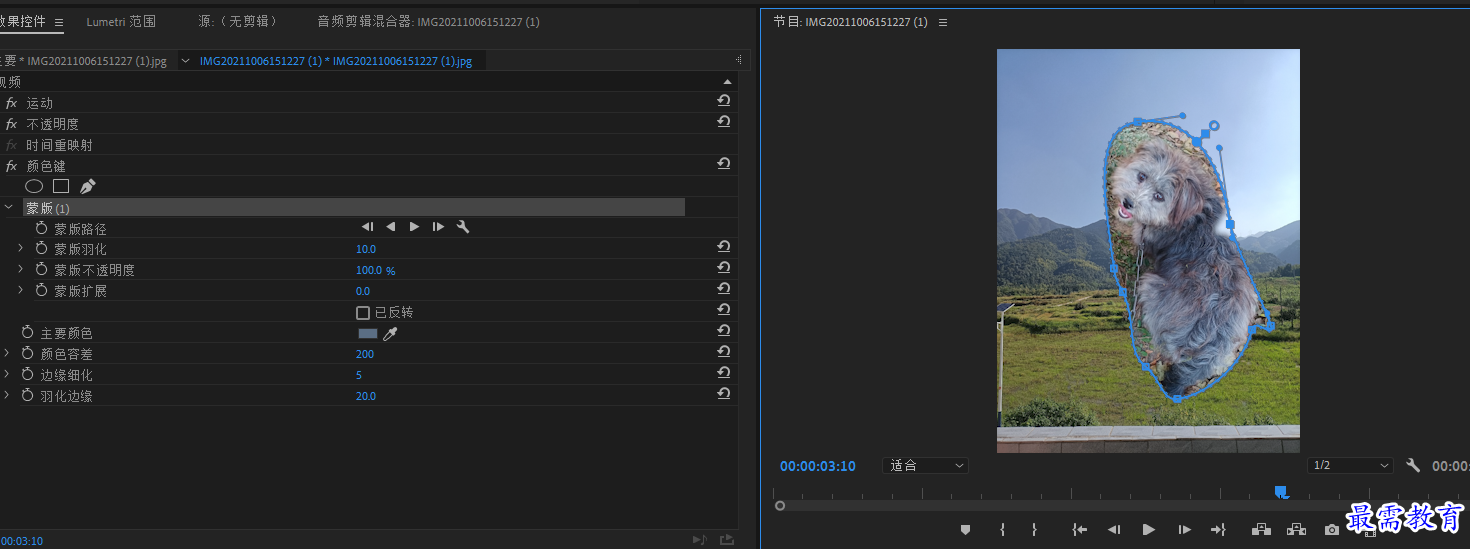Image resolution: width=1470 pixels, height=549 pixels.
Task: Mark in point in program monitor
Action: point(1002,530)
